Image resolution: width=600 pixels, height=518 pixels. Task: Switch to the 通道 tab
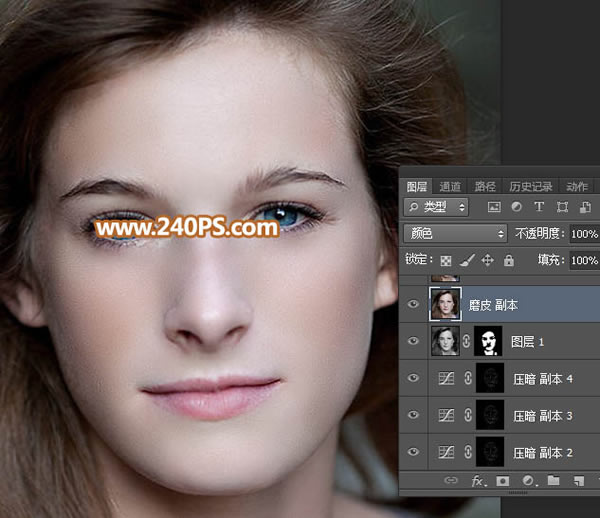[450, 187]
